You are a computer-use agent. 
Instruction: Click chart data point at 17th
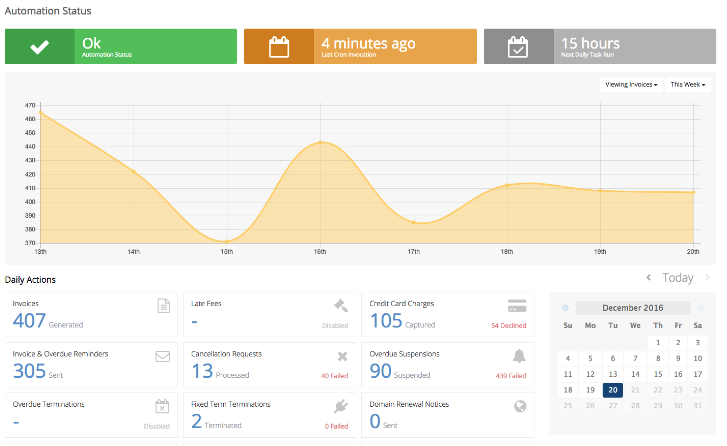[414, 222]
